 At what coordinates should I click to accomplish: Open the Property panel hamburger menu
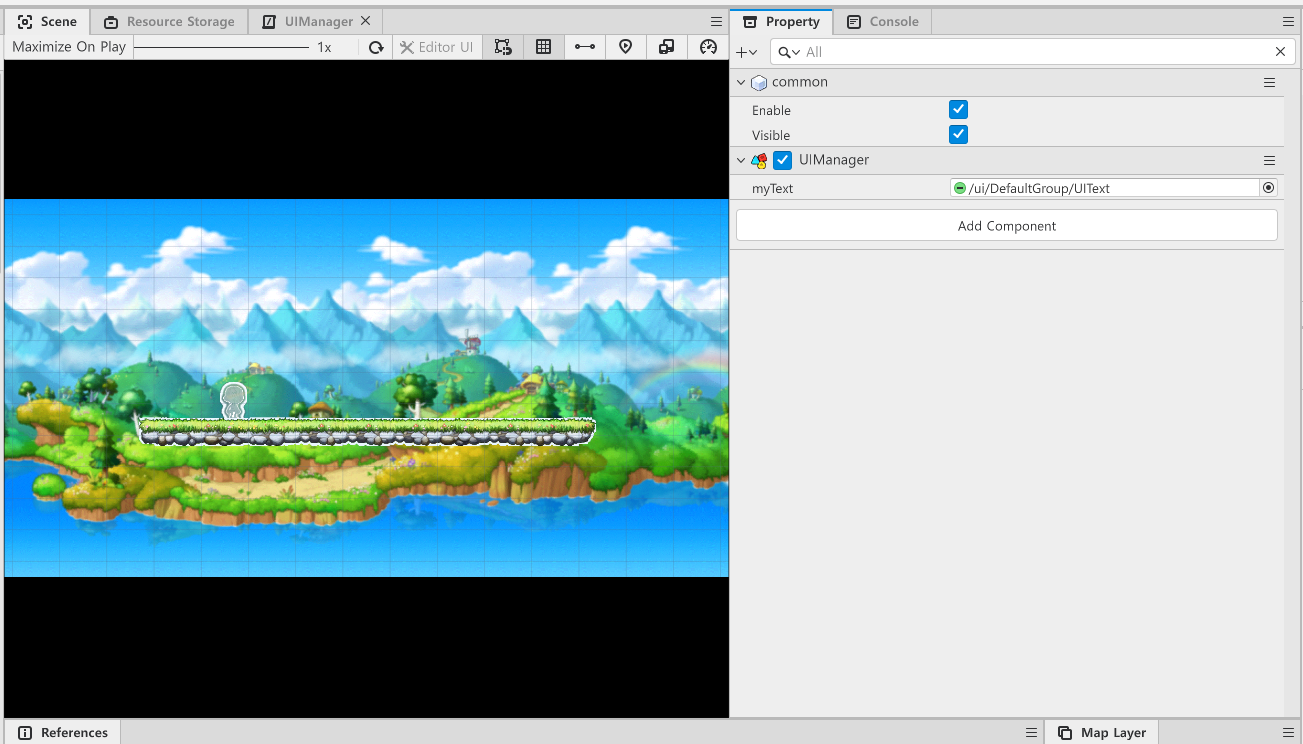[1288, 21]
